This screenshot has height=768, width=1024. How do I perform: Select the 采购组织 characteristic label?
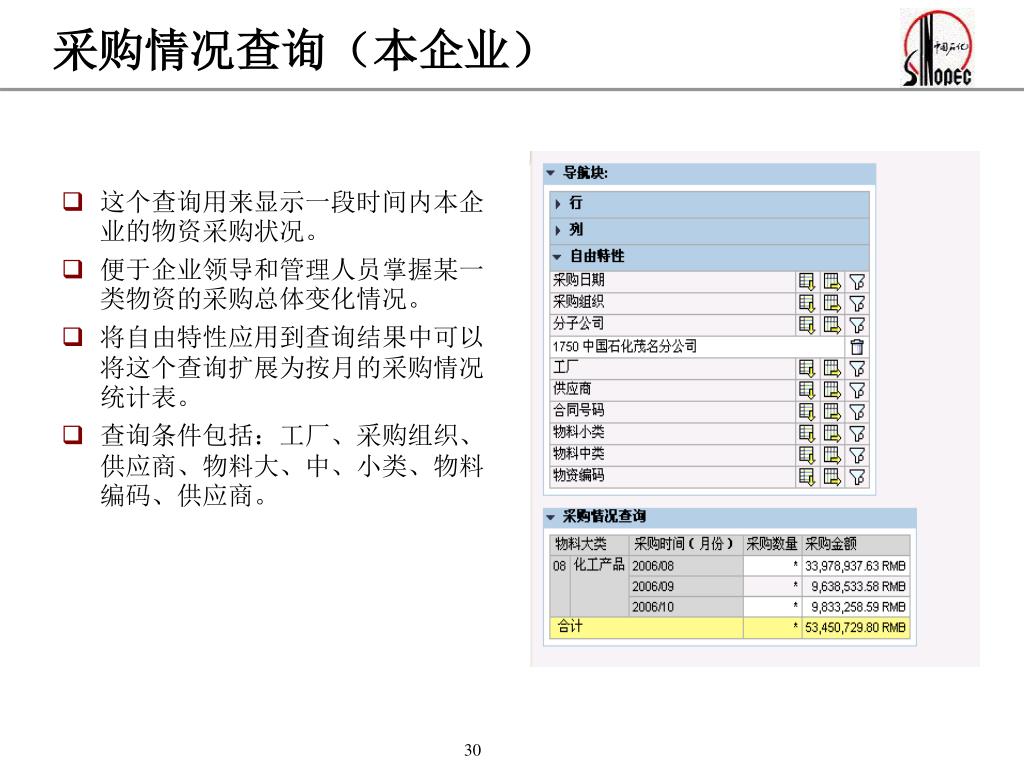pyautogui.click(x=579, y=302)
